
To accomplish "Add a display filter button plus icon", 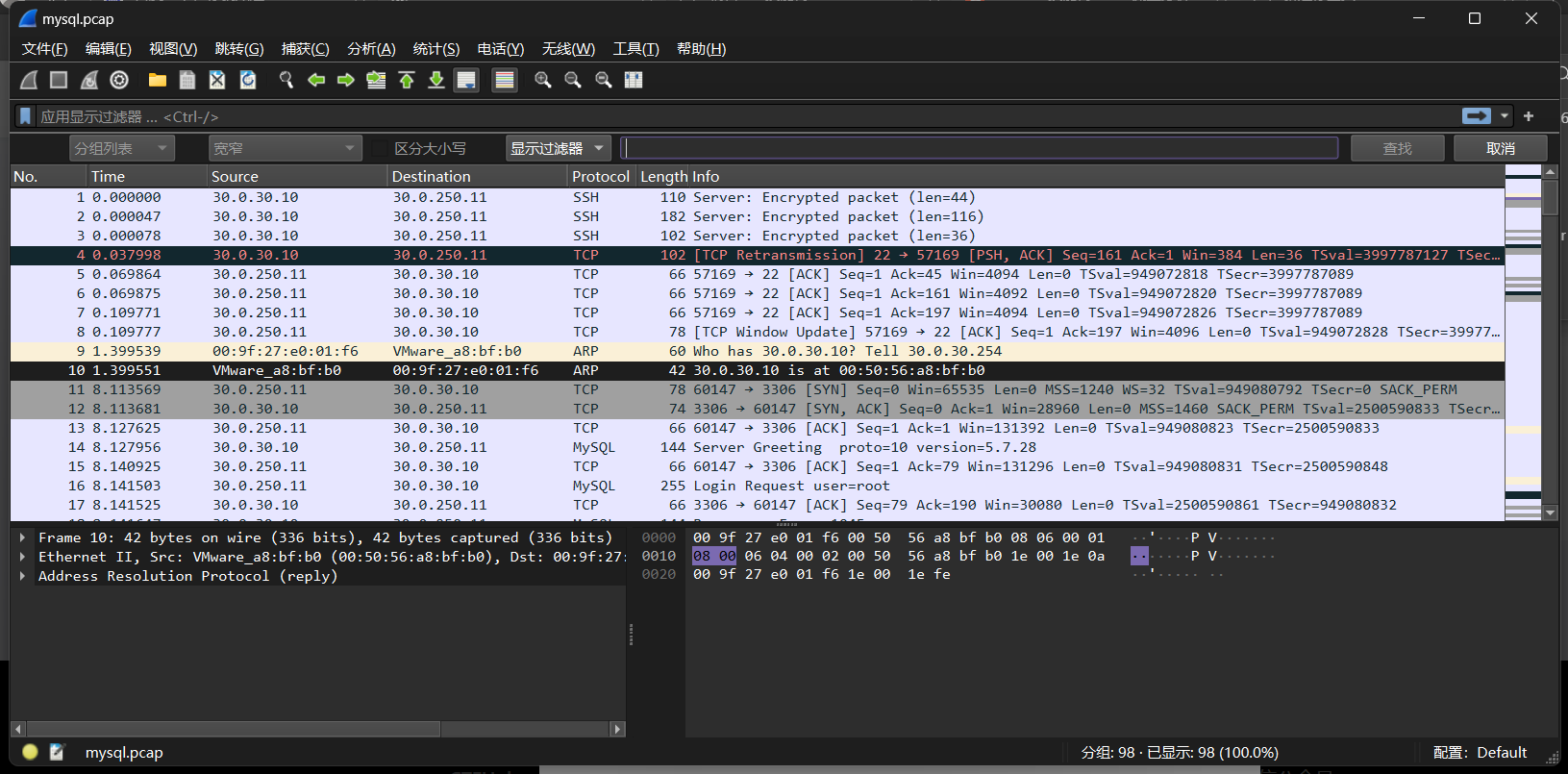I will tap(1529, 115).
